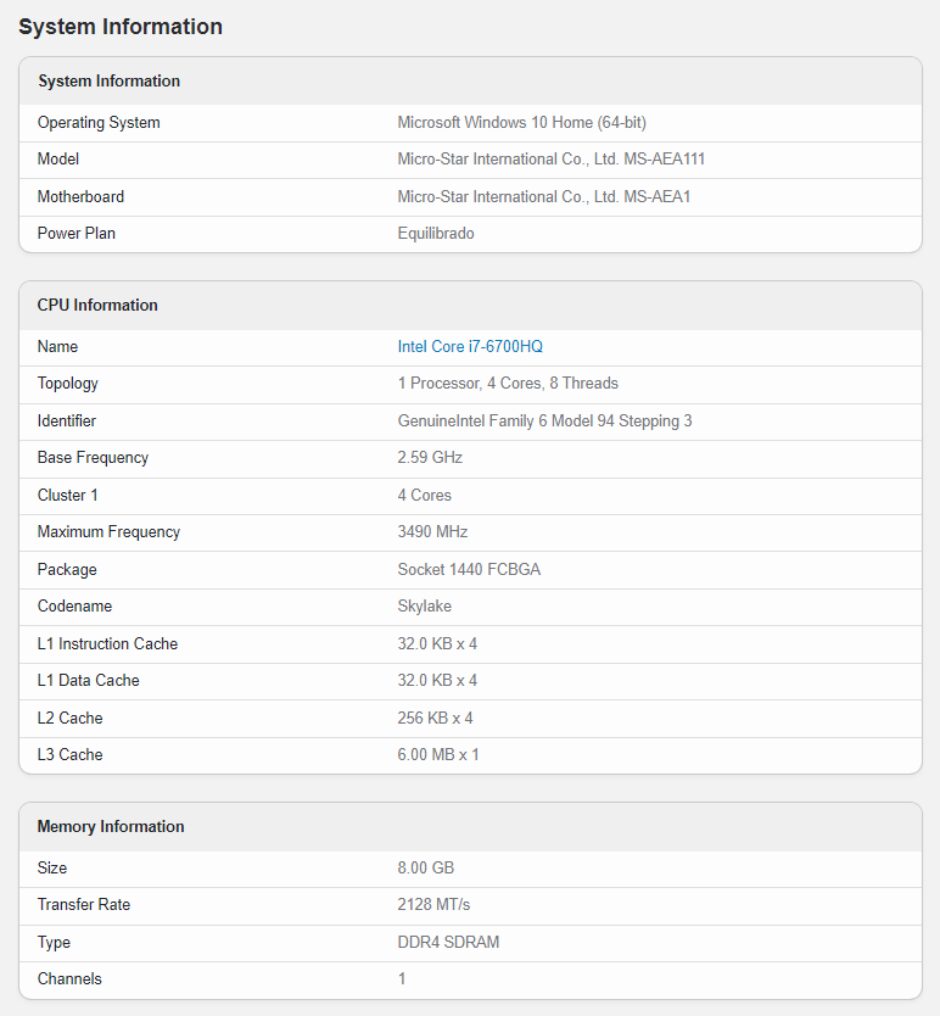This screenshot has width=940, height=1016.
Task: Click the 'L3 Cache' label
Action: [70, 755]
